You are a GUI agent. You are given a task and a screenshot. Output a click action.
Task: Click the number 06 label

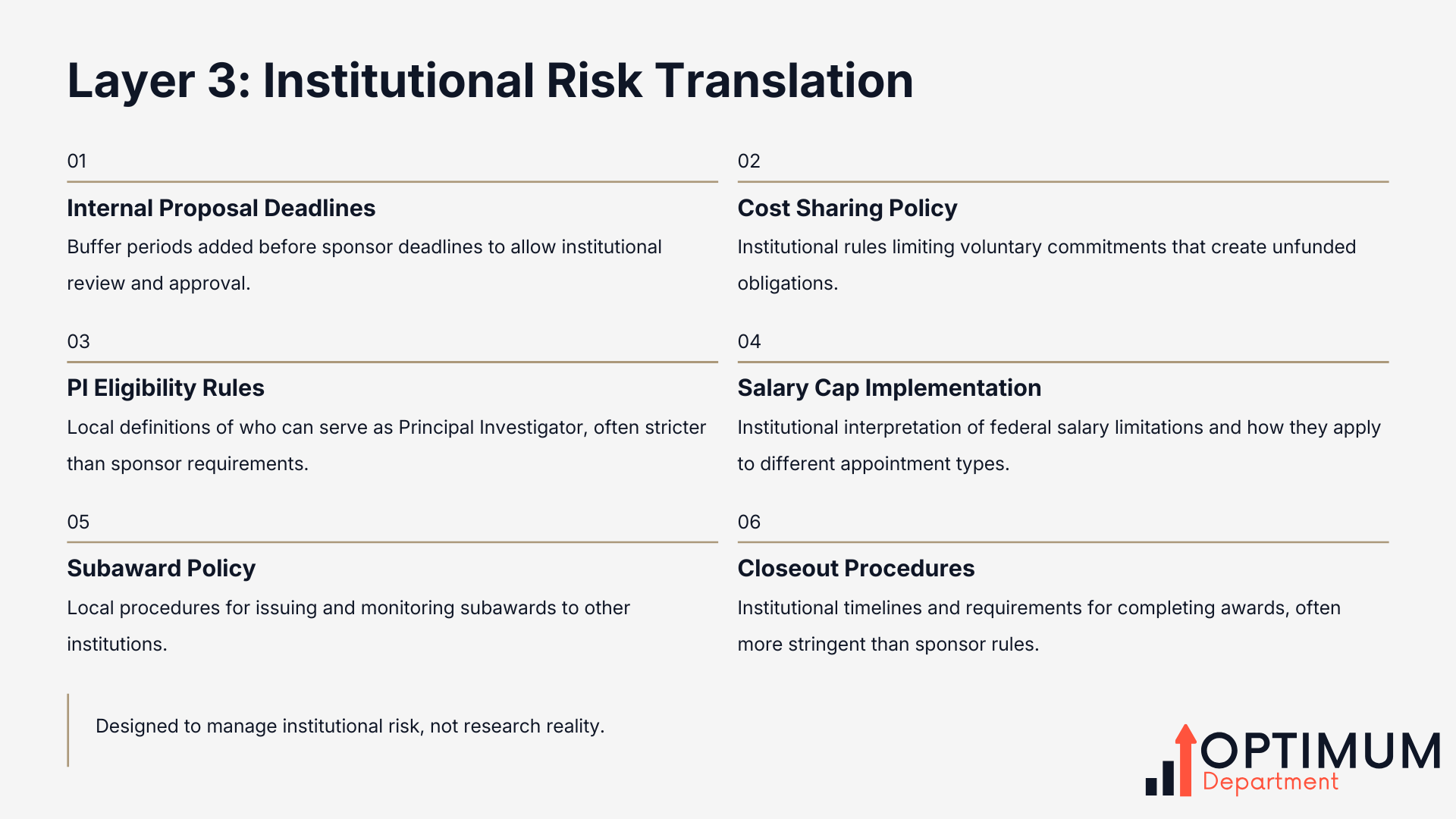point(748,522)
